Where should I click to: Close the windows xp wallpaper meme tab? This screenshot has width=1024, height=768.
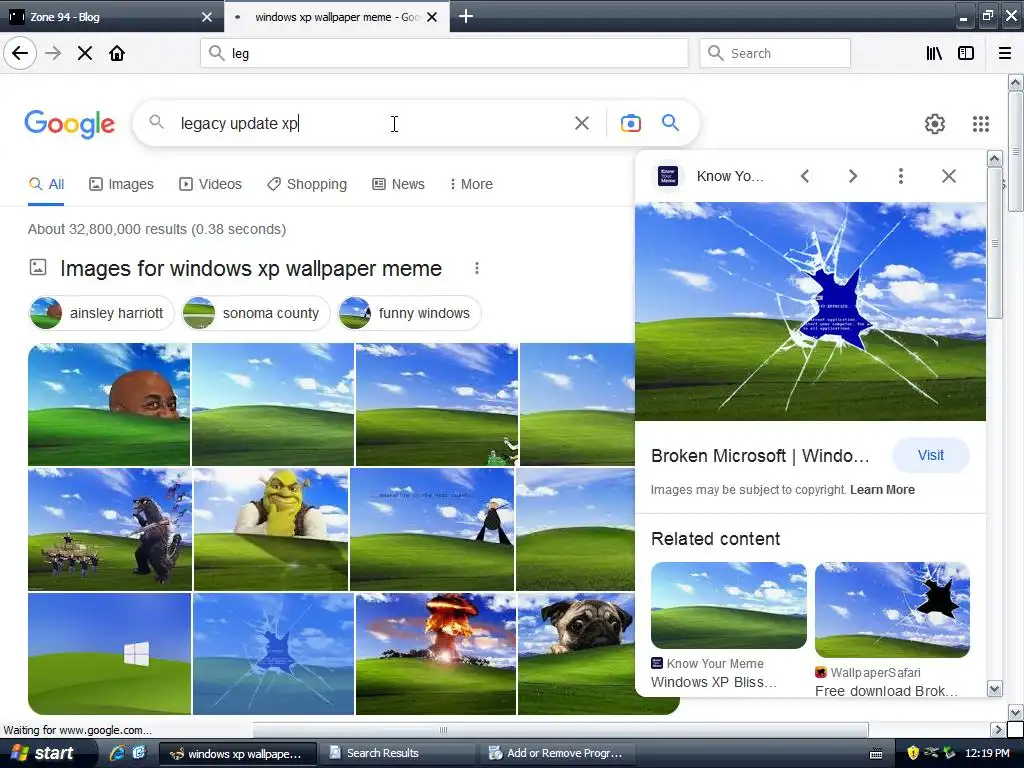click(x=432, y=17)
